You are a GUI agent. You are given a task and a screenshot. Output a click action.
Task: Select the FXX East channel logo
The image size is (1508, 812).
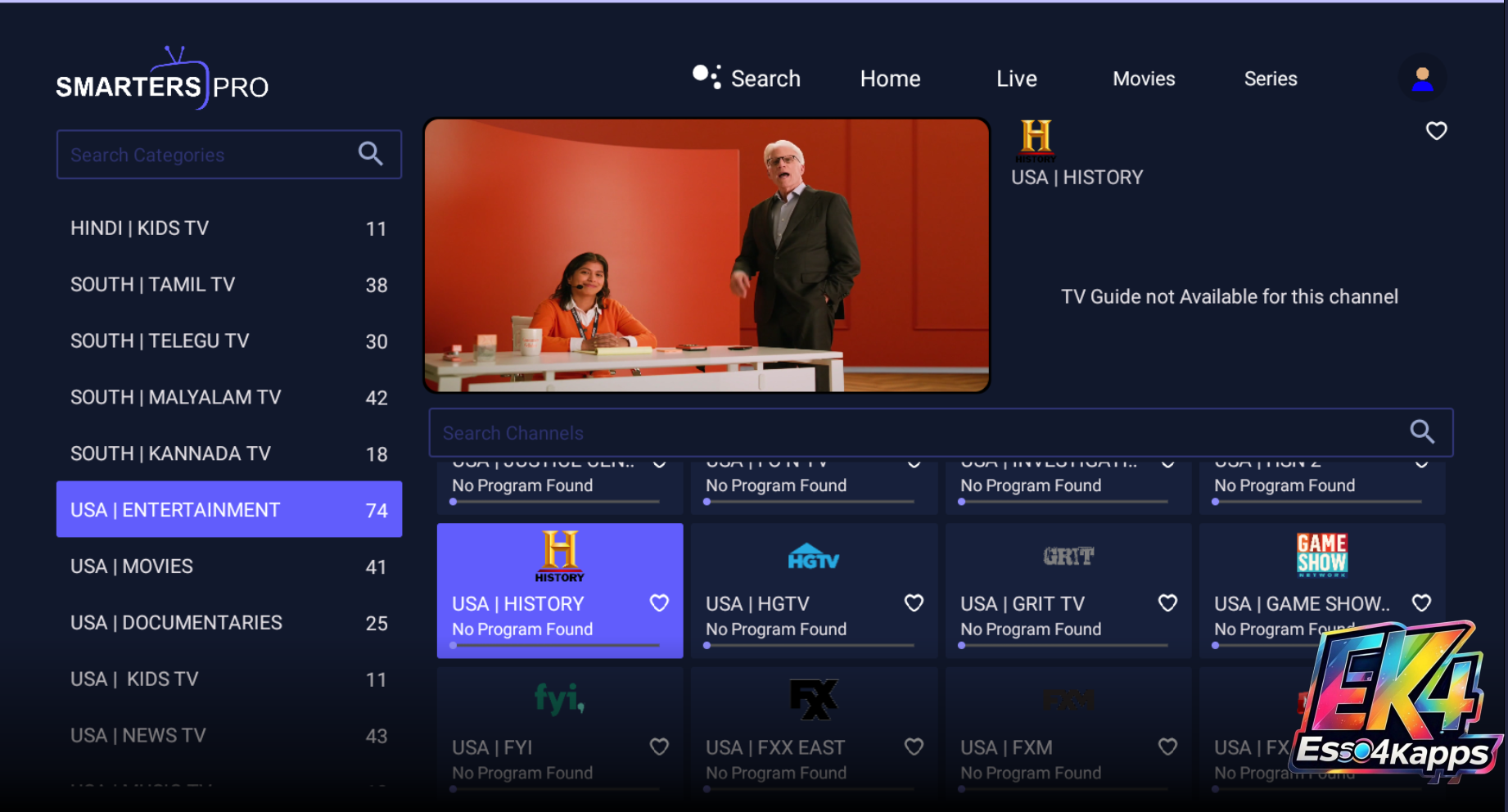click(814, 699)
